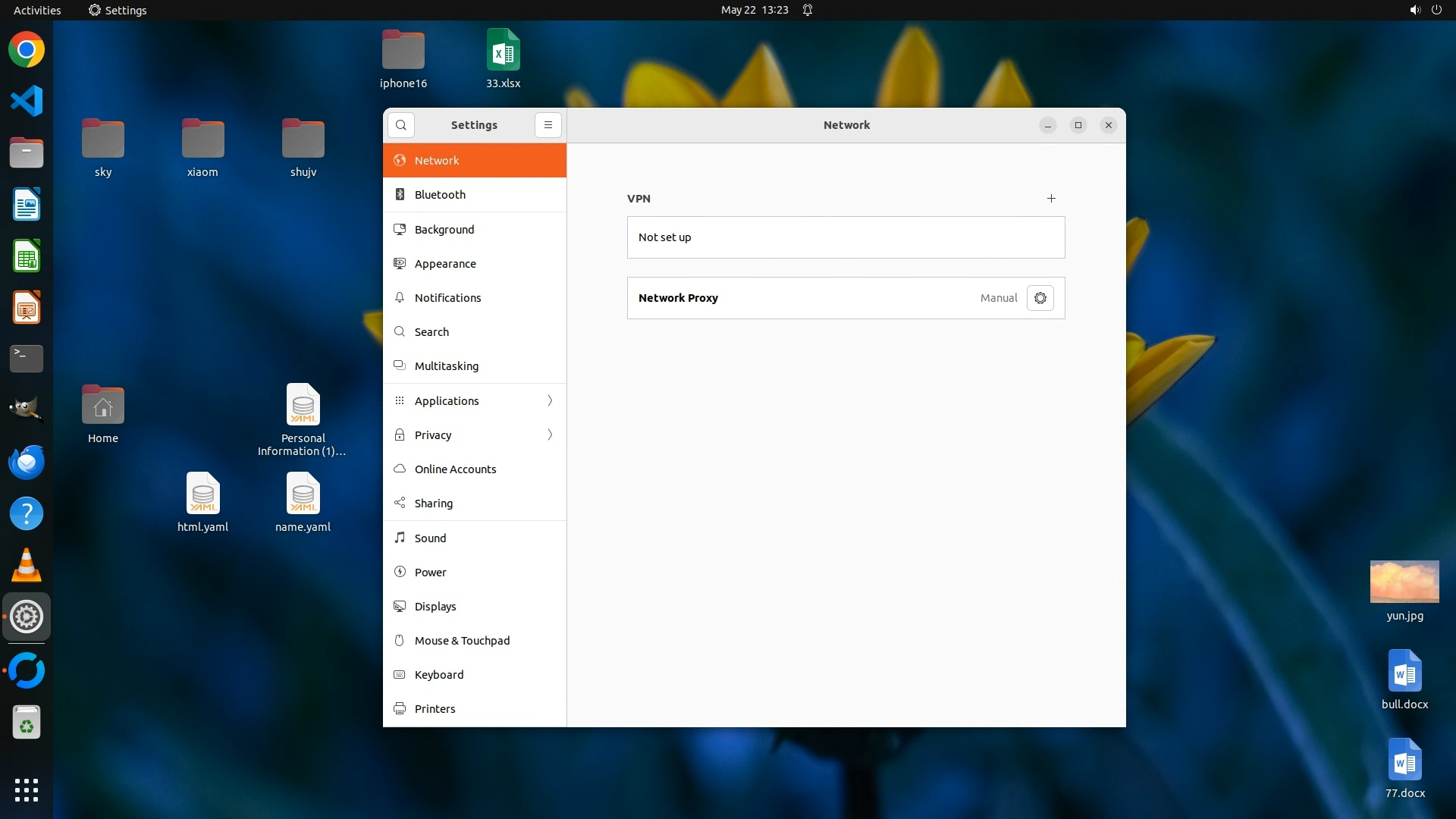Click the Not set up VPN row

846,237
